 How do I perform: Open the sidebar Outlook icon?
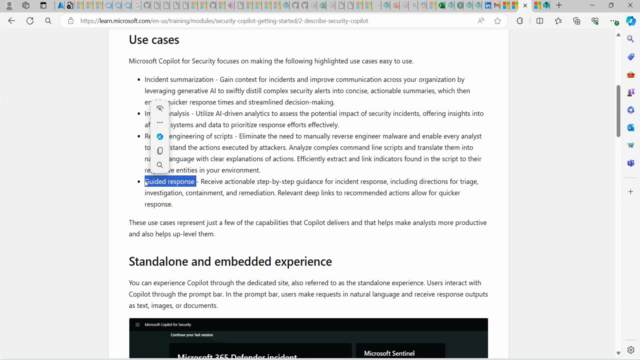coord(631,128)
